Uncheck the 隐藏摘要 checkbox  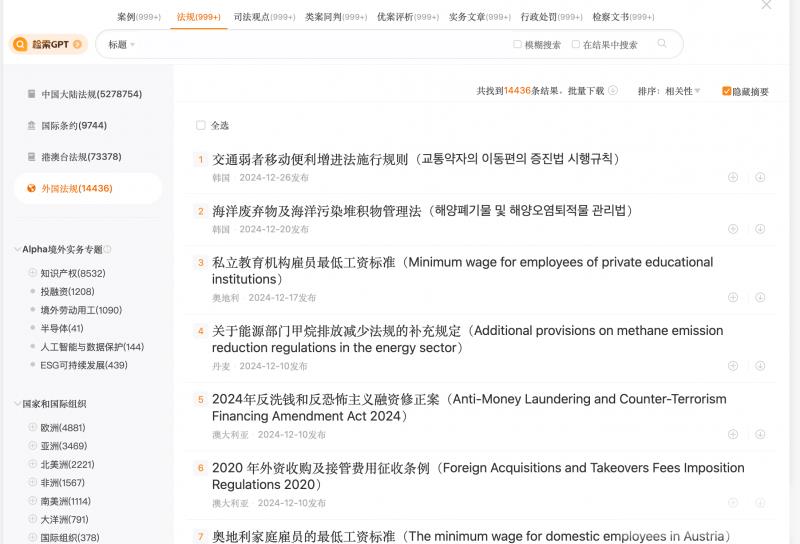(727, 91)
